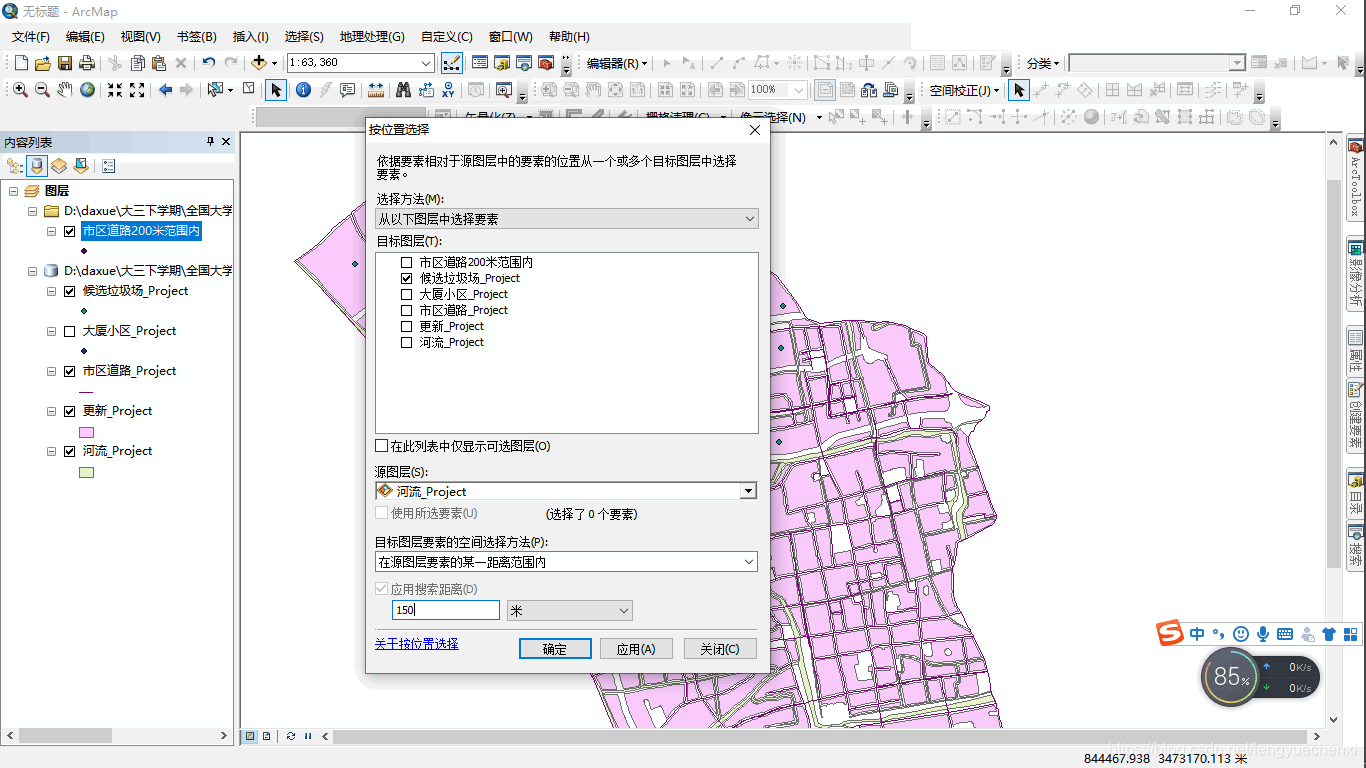Check 大厦小区_Project in target layers list
Viewport: 1366px width, 768px height.
406,294
